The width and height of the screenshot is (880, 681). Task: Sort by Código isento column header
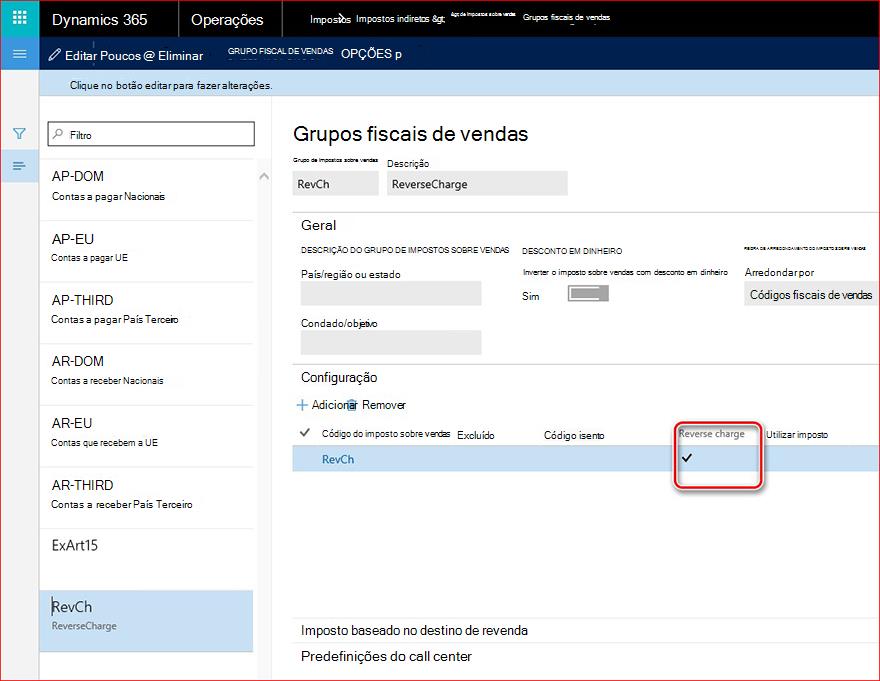574,435
